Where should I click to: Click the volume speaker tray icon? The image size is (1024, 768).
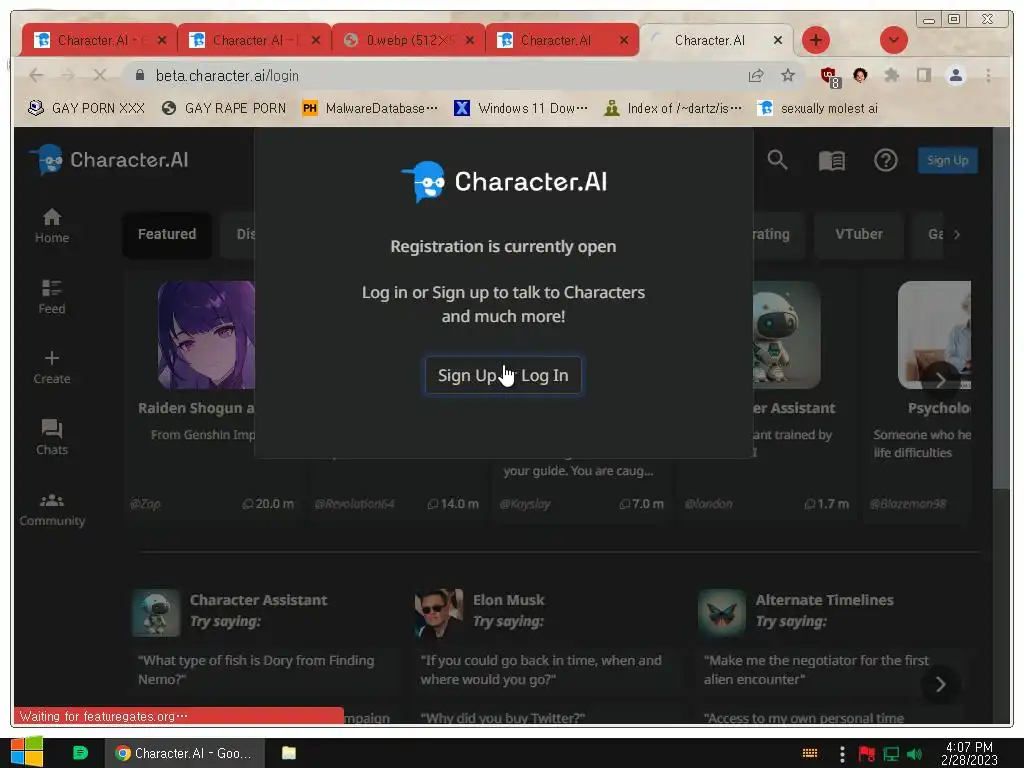(914, 754)
